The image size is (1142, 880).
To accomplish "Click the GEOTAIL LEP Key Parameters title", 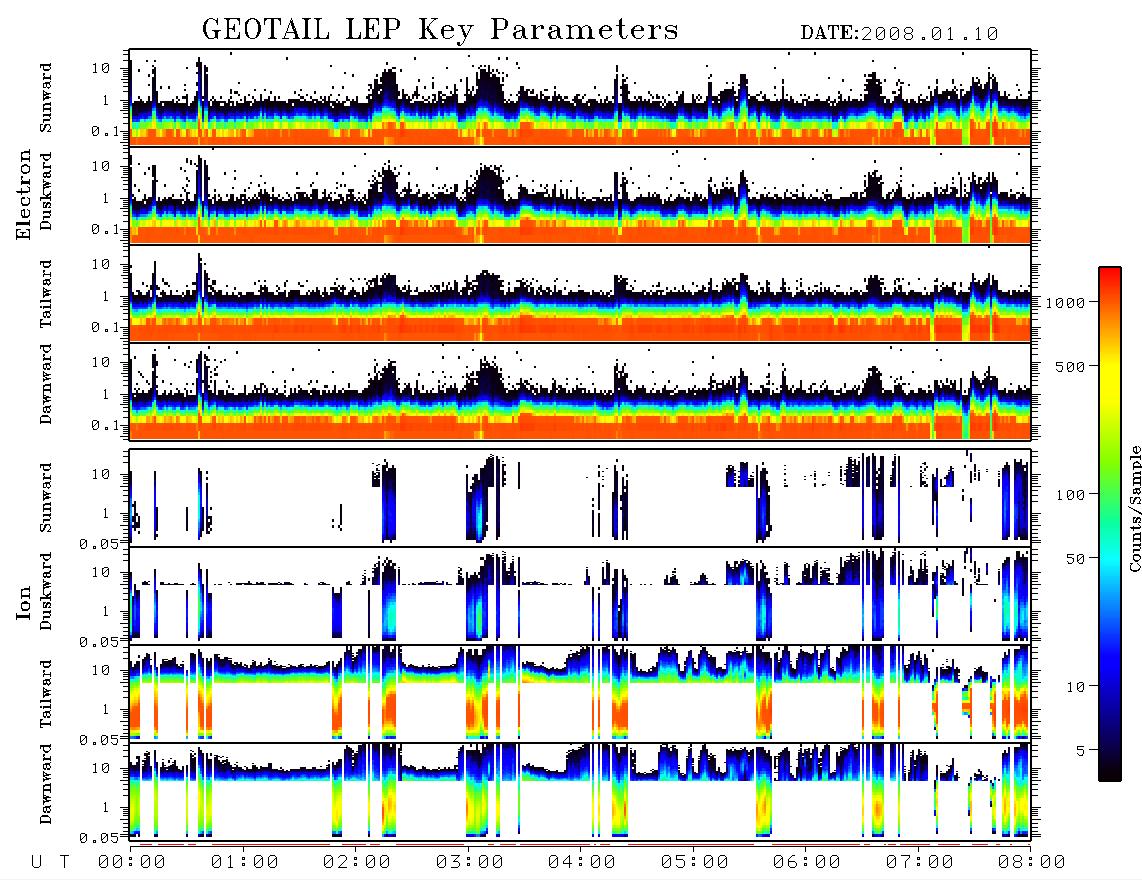I will [440, 31].
